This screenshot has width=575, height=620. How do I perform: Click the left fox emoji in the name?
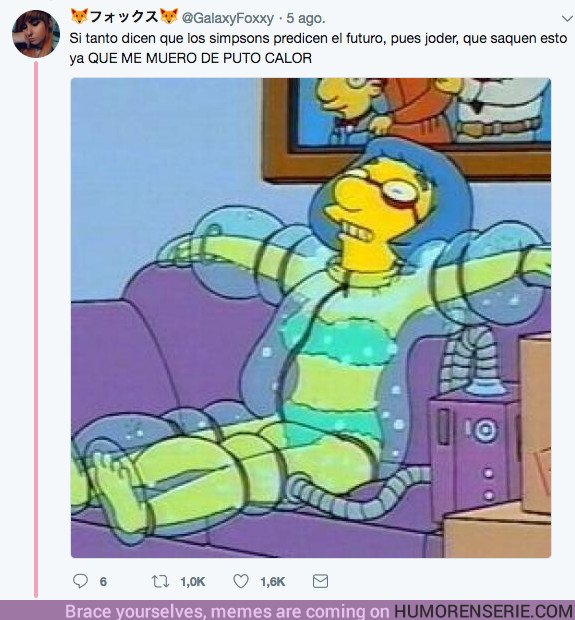[x=79, y=17]
